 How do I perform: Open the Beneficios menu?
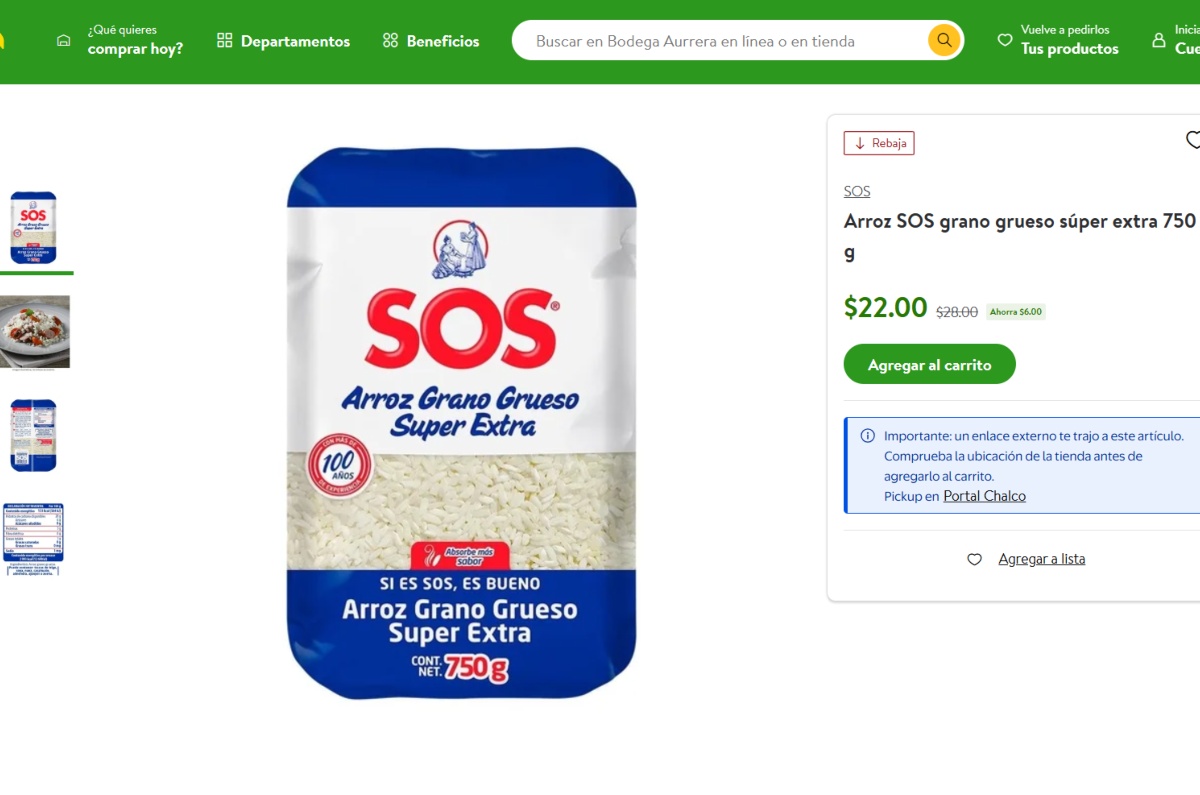[x=442, y=41]
